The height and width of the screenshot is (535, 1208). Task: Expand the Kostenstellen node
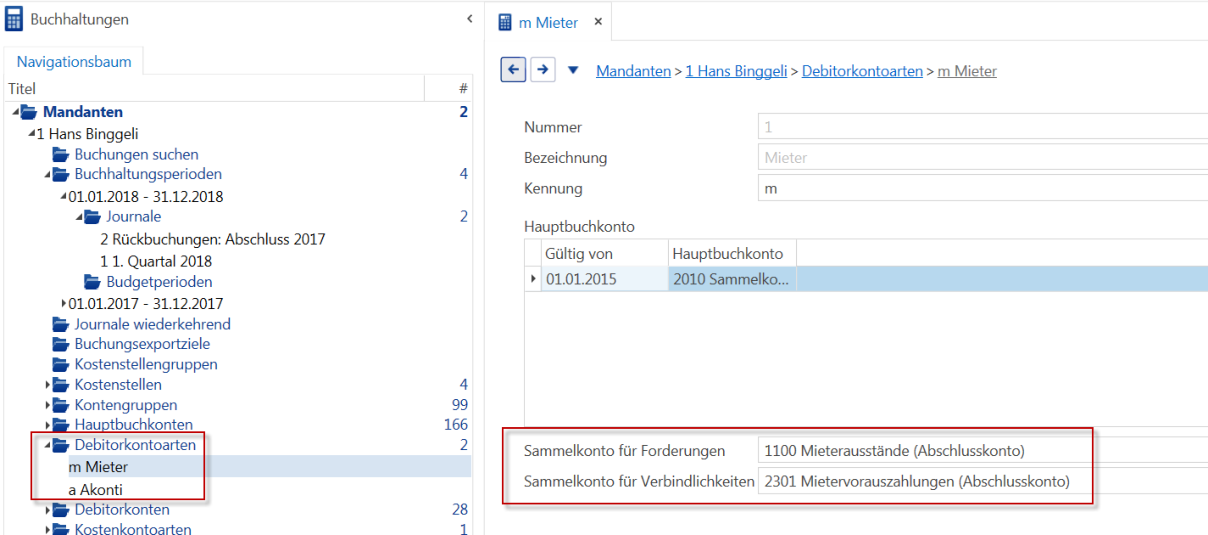tap(48, 385)
